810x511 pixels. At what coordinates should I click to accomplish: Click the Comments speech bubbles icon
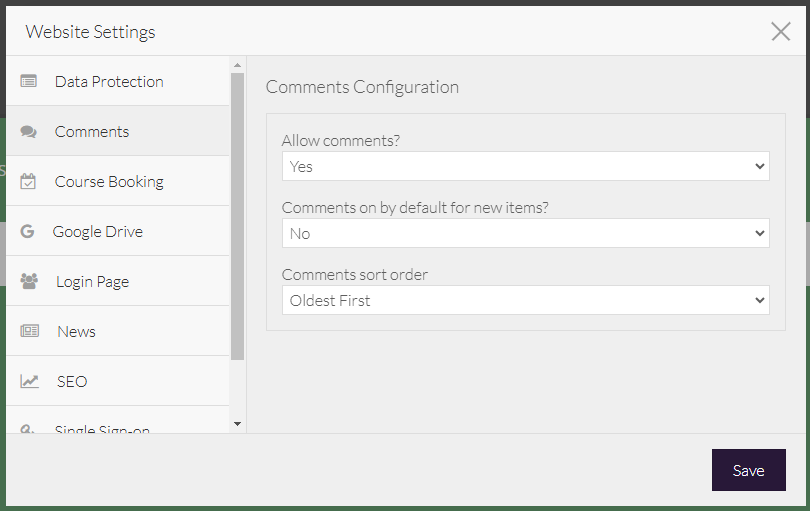tap(29, 131)
